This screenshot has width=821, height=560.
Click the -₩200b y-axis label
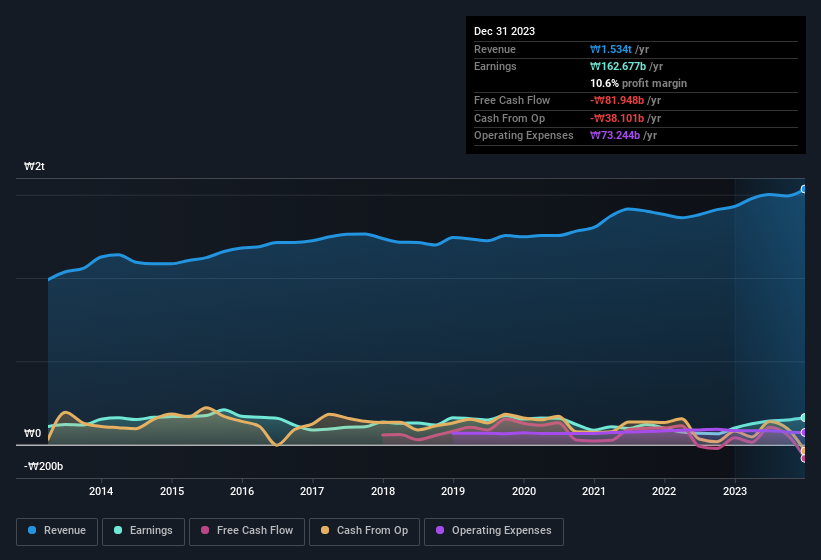pos(44,466)
